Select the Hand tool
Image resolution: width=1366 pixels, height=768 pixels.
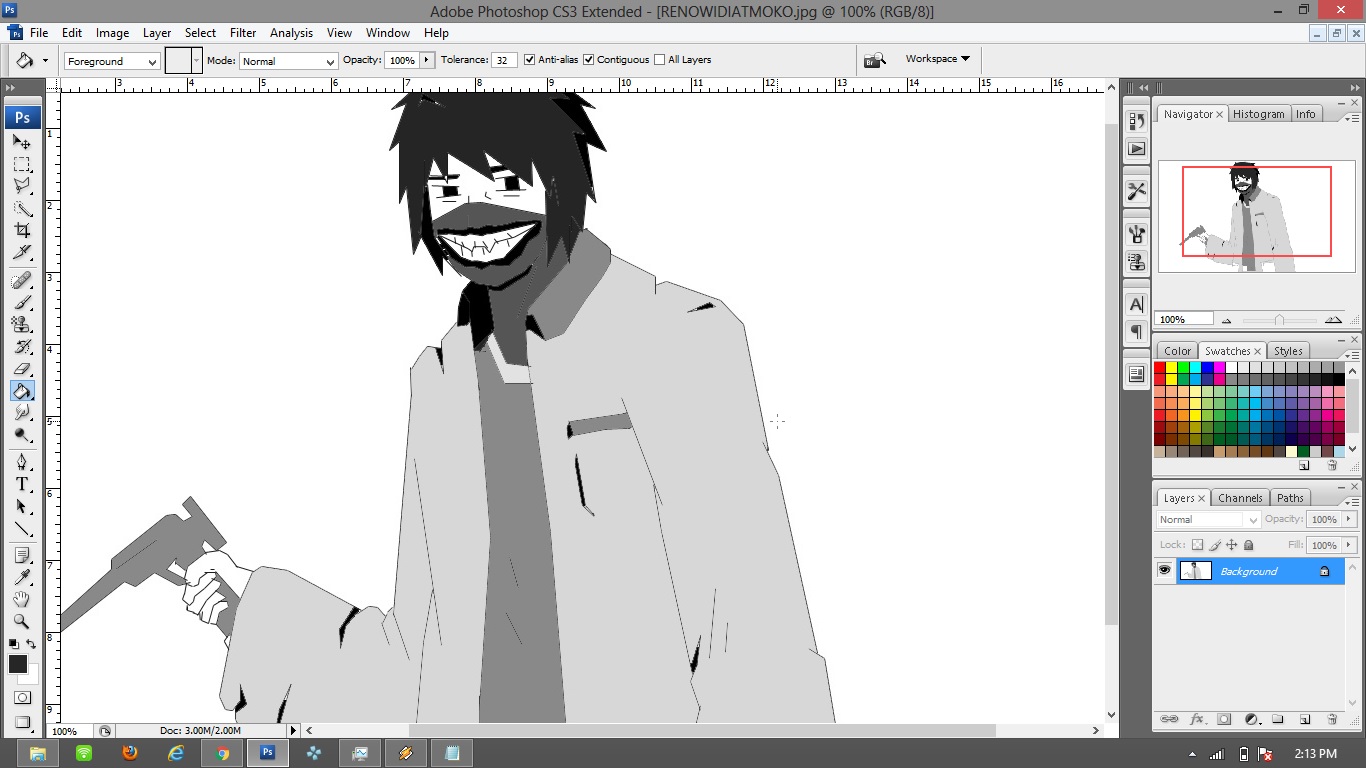pyautogui.click(x=22, y=598)
